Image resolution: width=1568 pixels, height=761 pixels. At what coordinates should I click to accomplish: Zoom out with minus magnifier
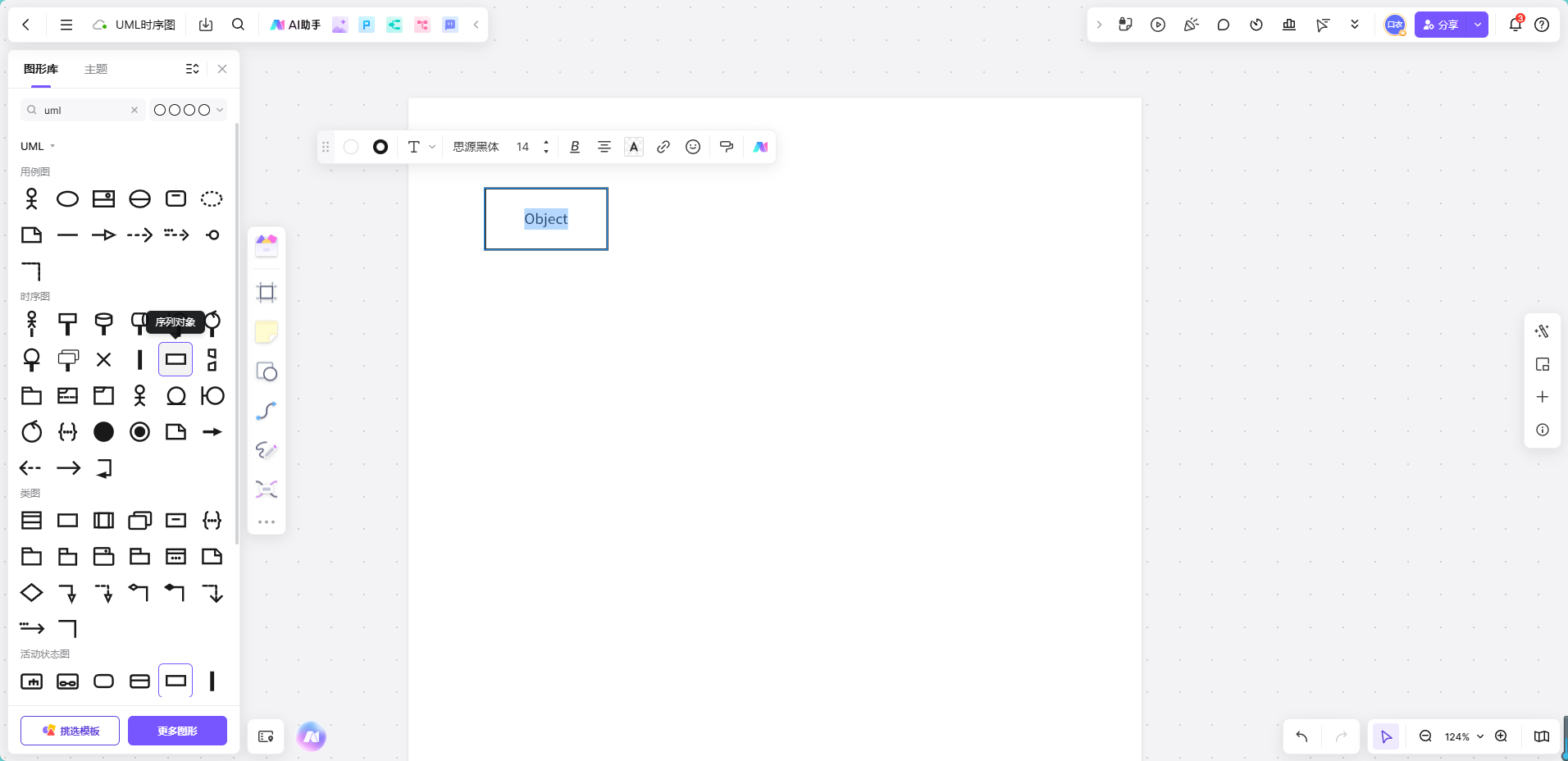tap(1425, 736)
